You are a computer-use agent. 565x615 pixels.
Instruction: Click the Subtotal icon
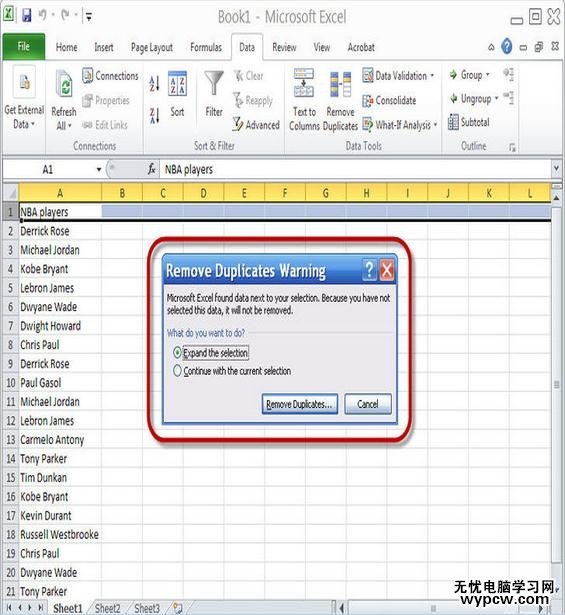tap(453, 122)
